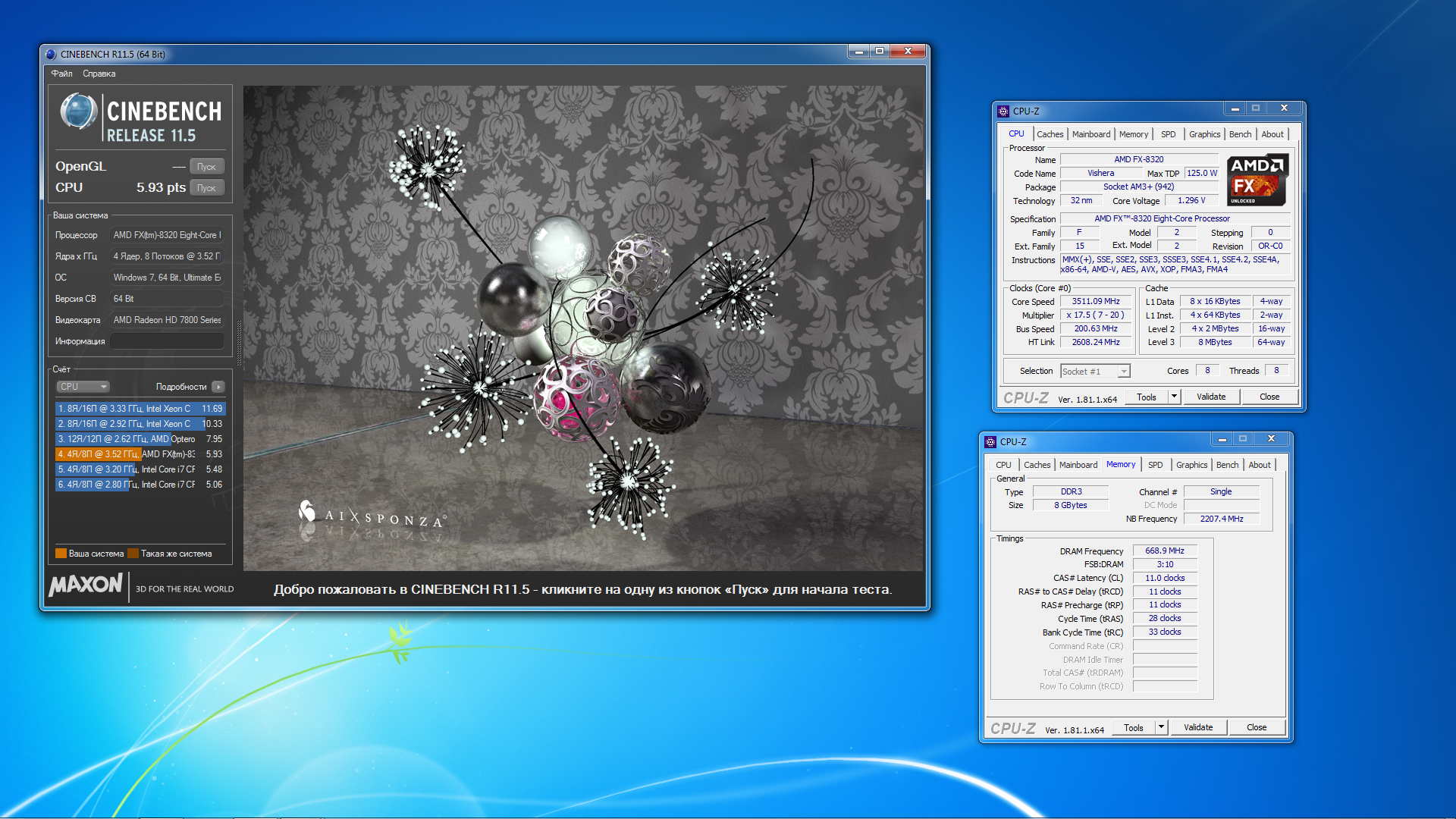The height and width of the screenshot is (819, 1456).
Task: Select ranking row Intel Core i7 5.48
Action: (x=140, y=469)
